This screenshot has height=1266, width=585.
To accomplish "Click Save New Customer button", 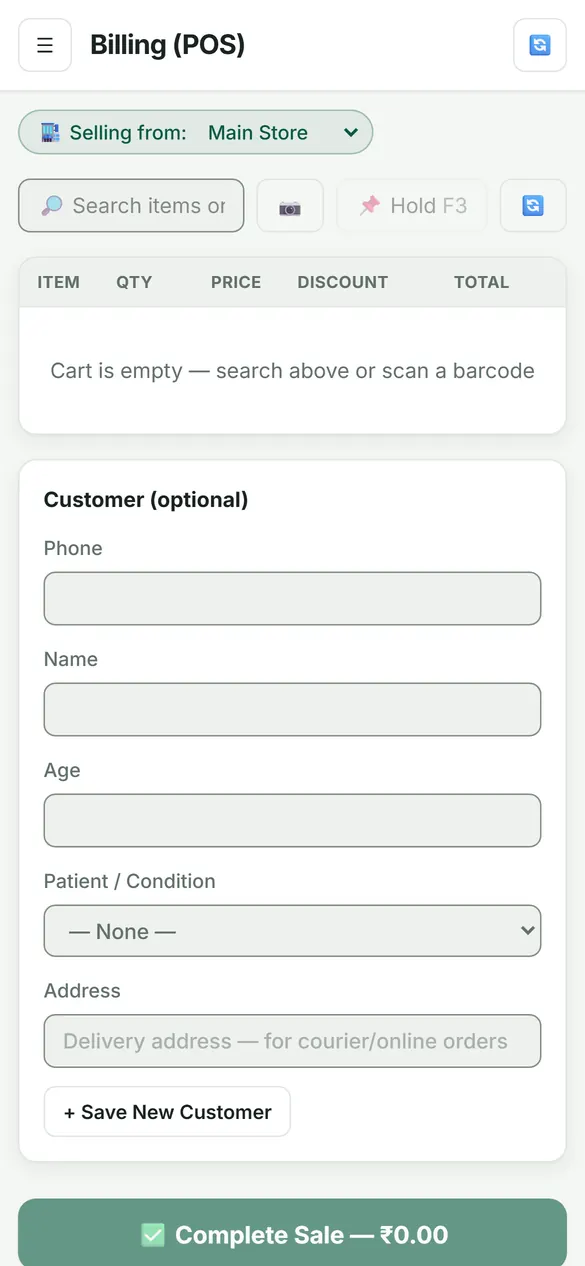I will pyautogui.click(x=167, y=1112).
